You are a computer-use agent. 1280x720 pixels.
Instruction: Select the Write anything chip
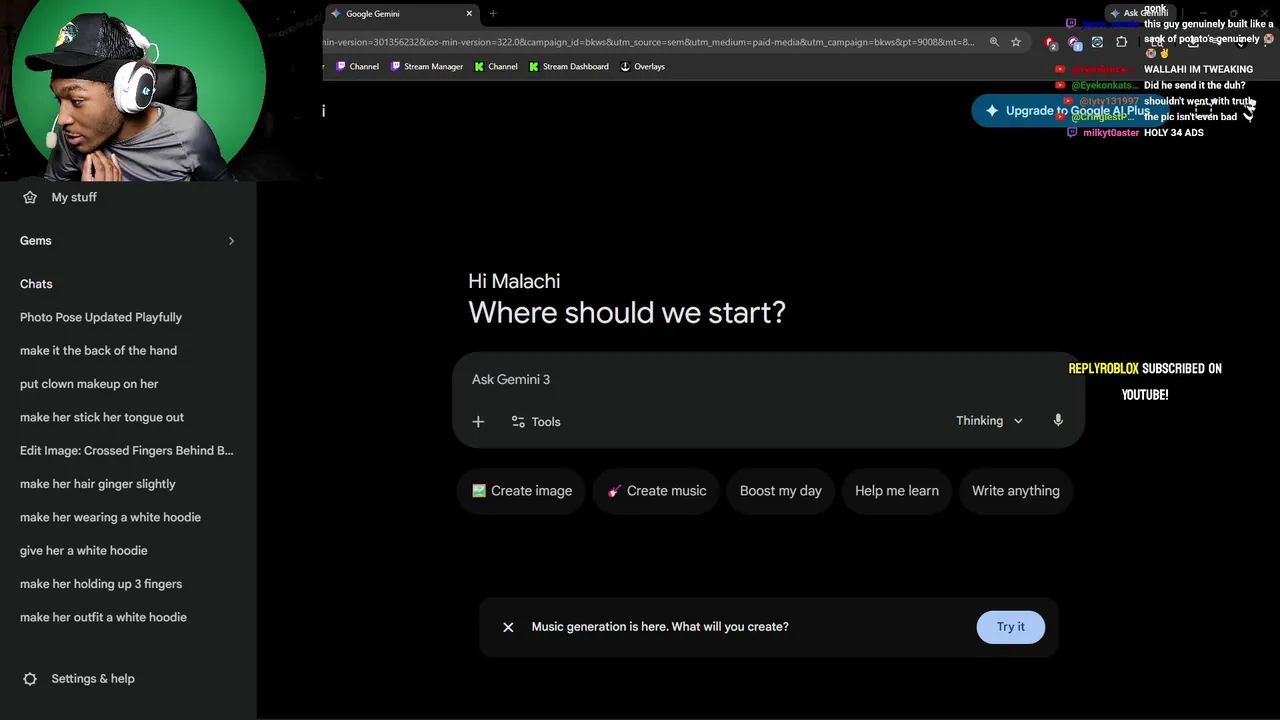tap(1015, 491)
